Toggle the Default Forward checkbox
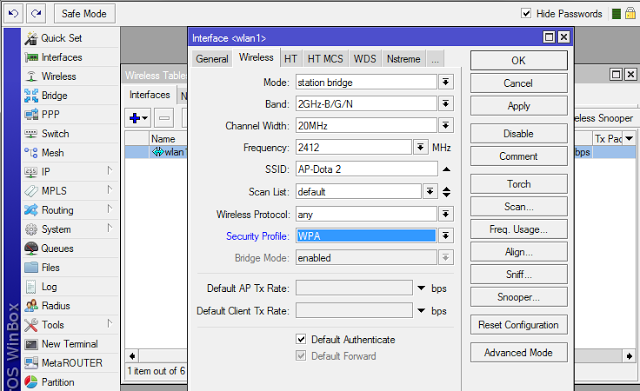This screenshot has height=391, width=640. [x=301, y=356]
